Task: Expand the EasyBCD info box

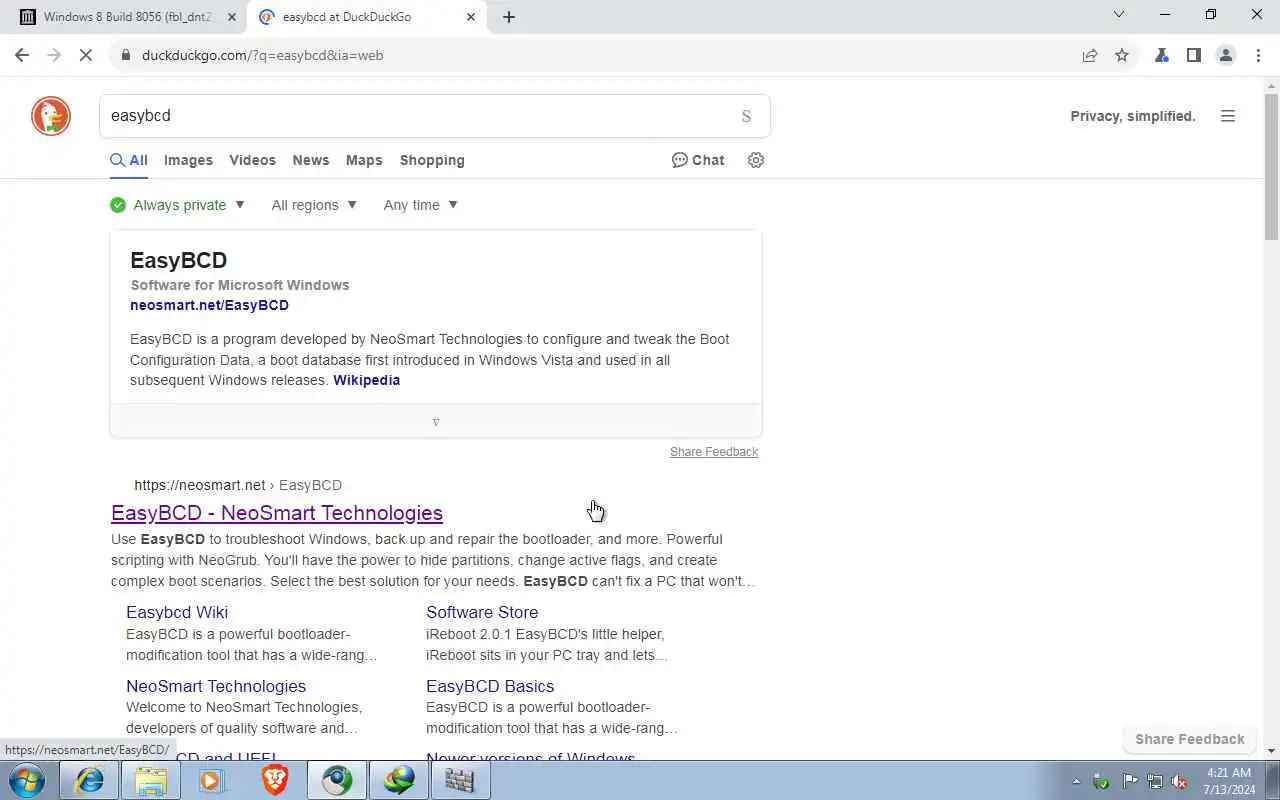Action: click(x=436, y=422)
